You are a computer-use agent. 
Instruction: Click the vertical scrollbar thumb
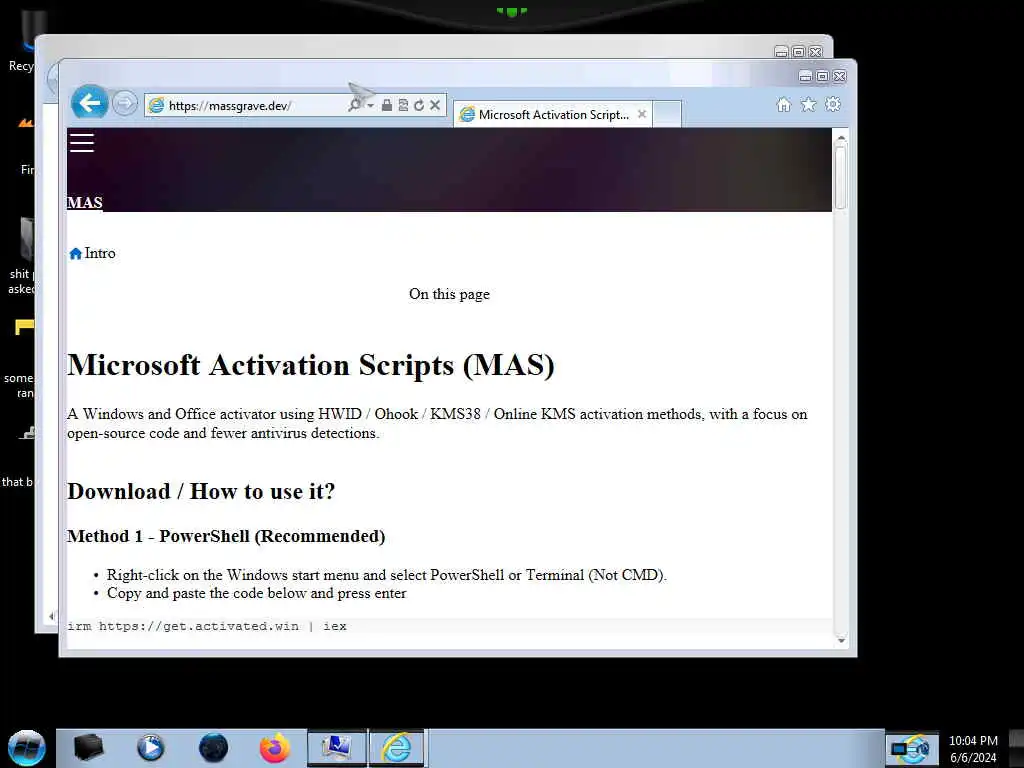[x=841, y=176]
